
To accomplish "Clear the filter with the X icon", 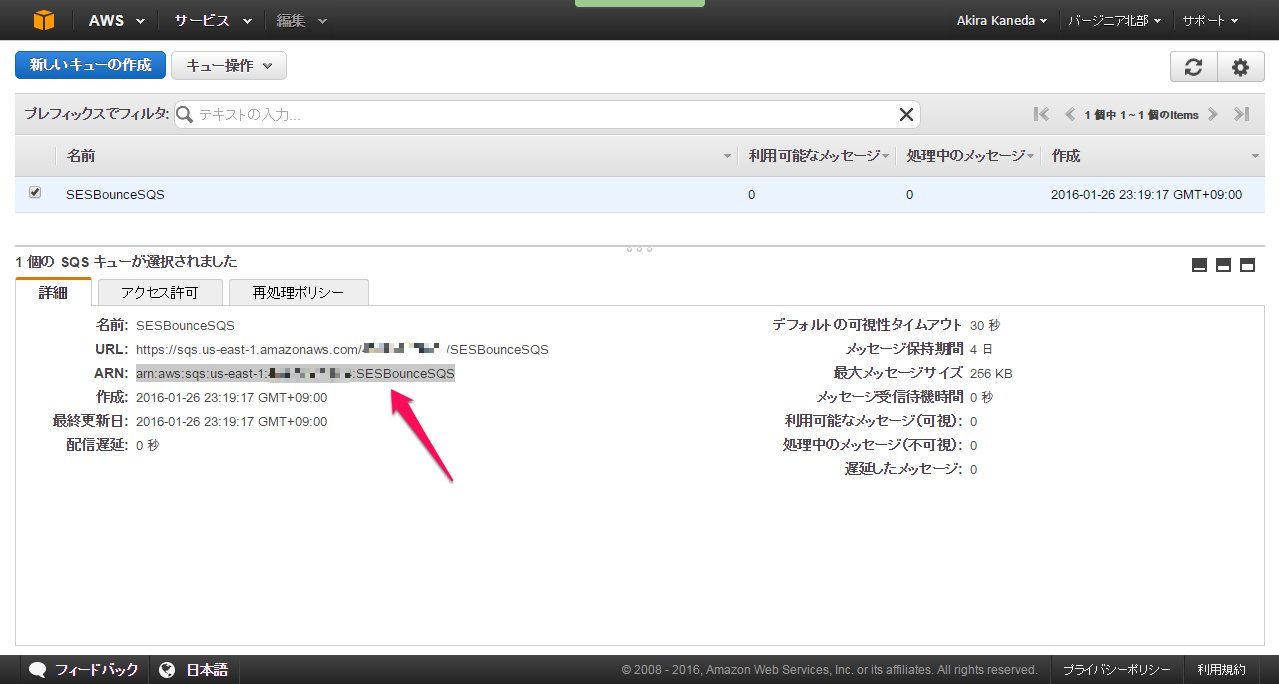I will [x=906, y=114].
